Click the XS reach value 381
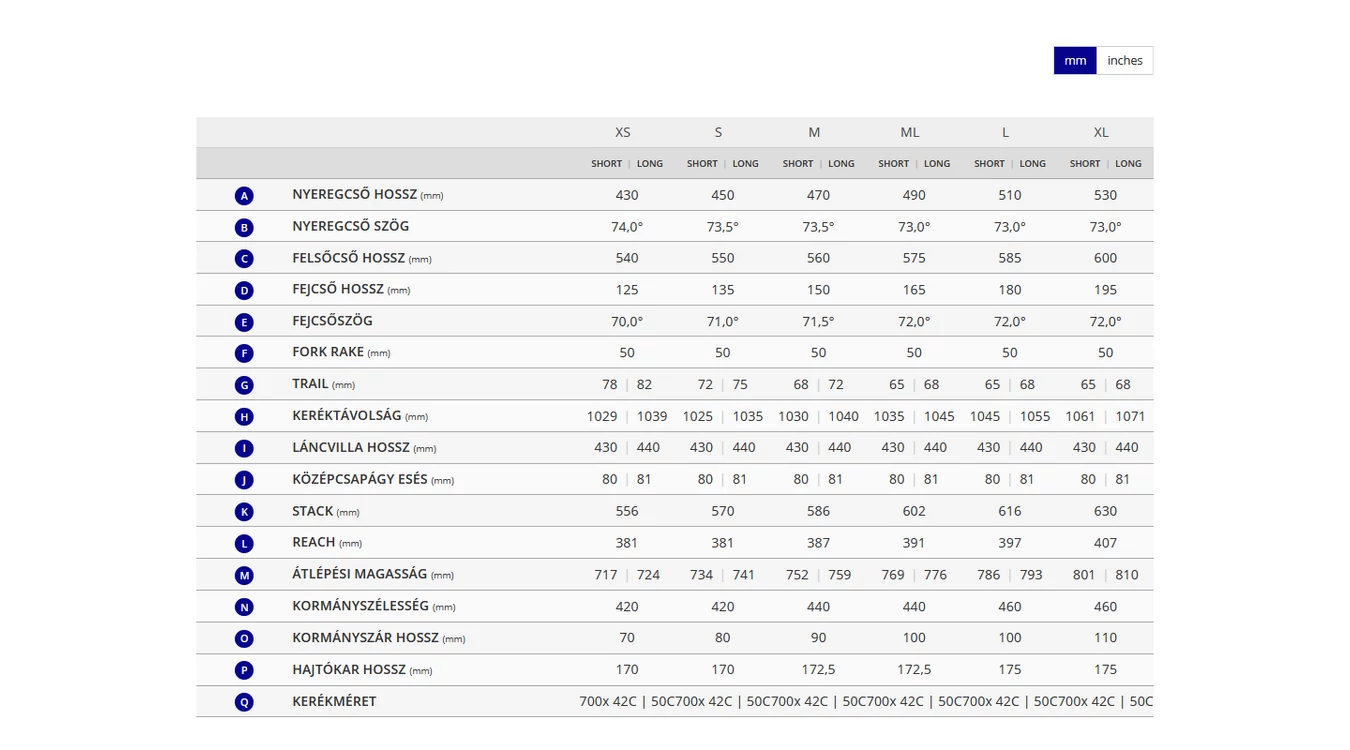 coord(627,542)
